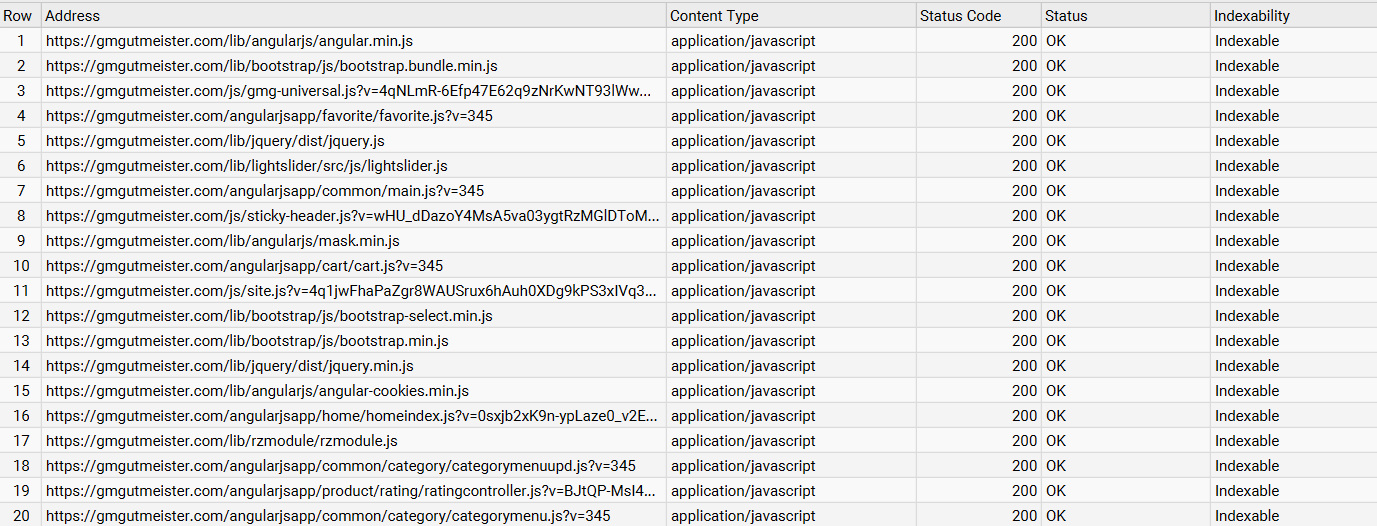Click the Indexable cell for mask.min.js
Viewport: 1377px width, 526px height.
[1247, 241]
